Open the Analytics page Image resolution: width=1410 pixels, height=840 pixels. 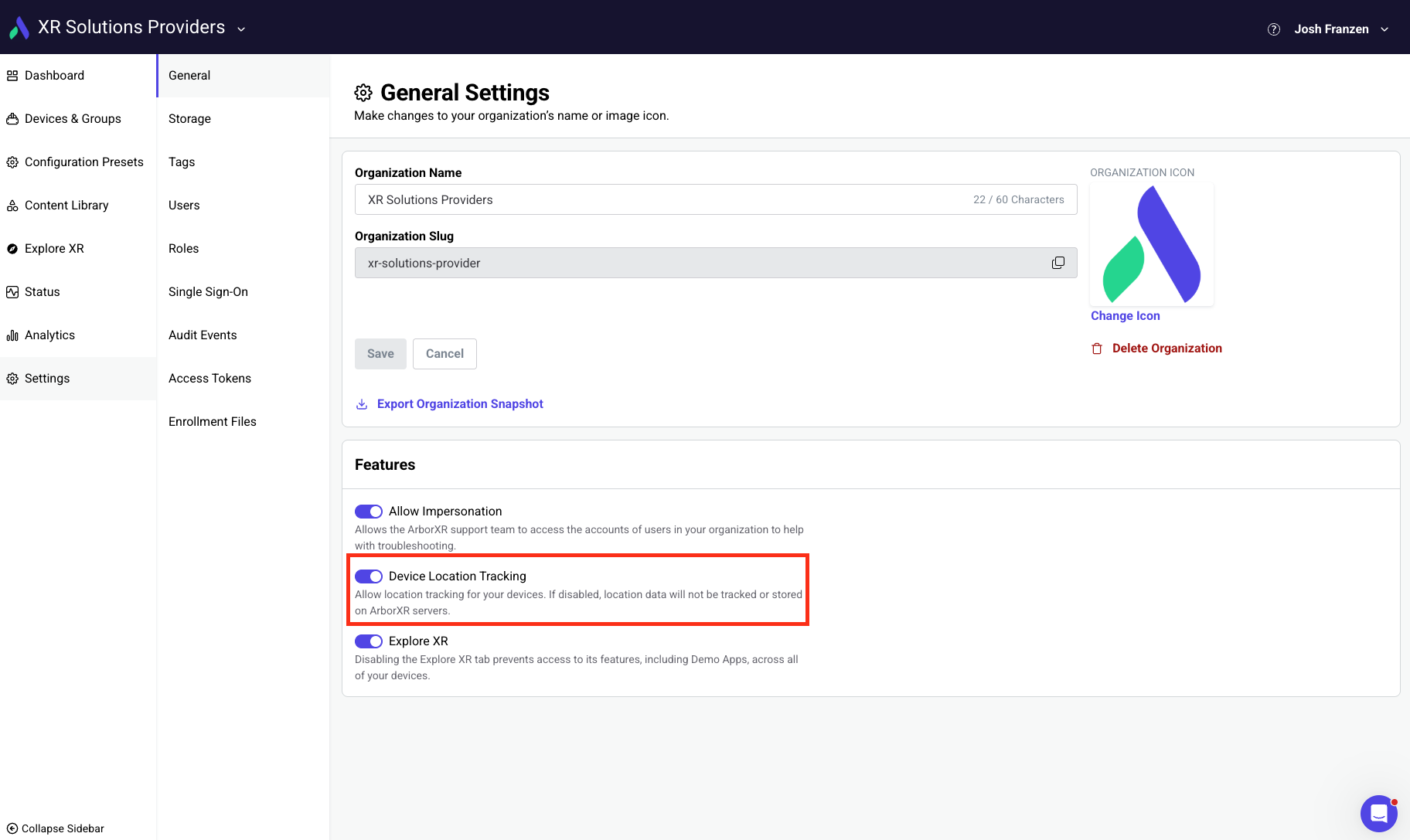tap(78, 335)
